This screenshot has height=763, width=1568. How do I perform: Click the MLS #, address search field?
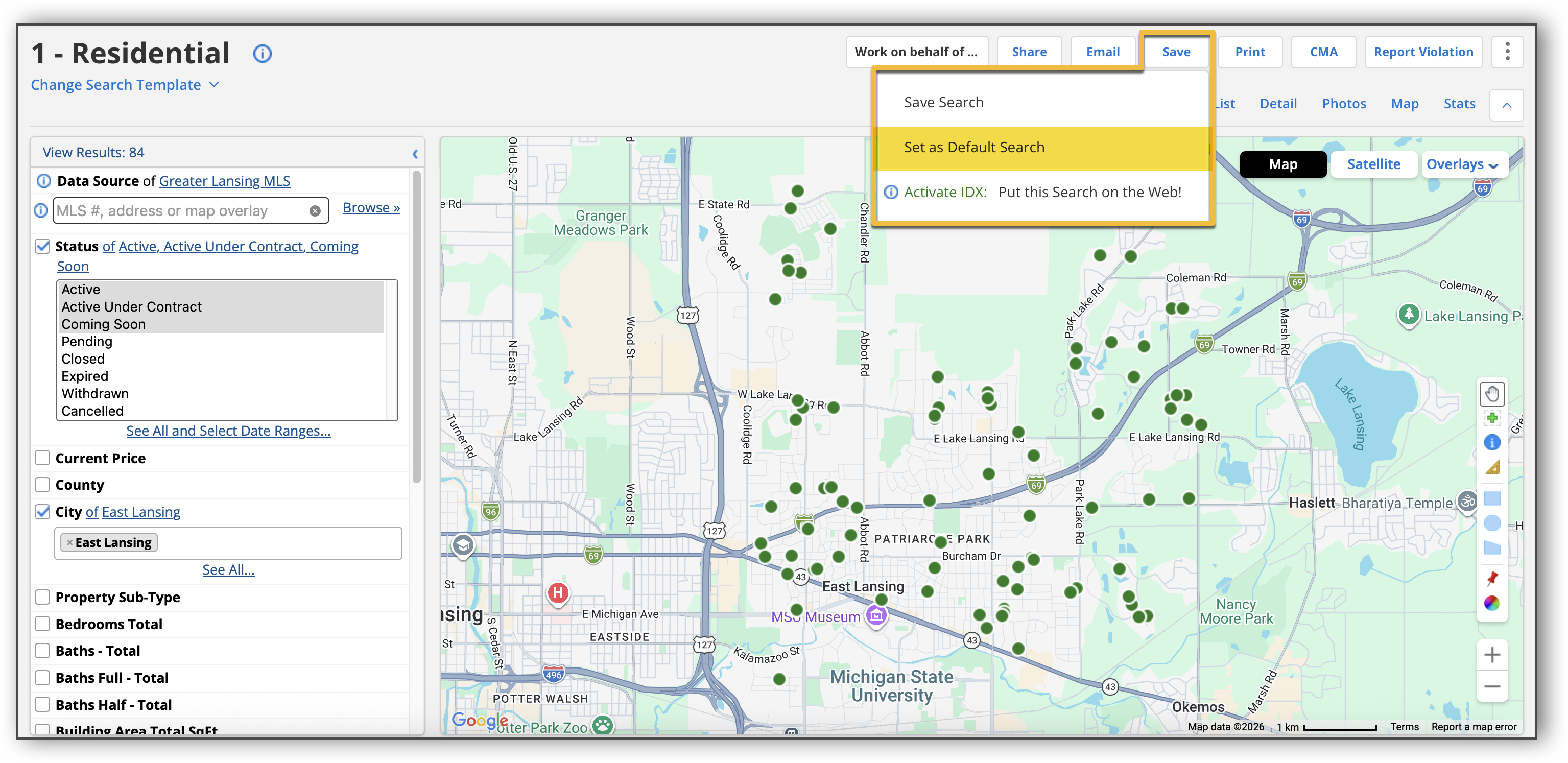[x=191, y=210]
